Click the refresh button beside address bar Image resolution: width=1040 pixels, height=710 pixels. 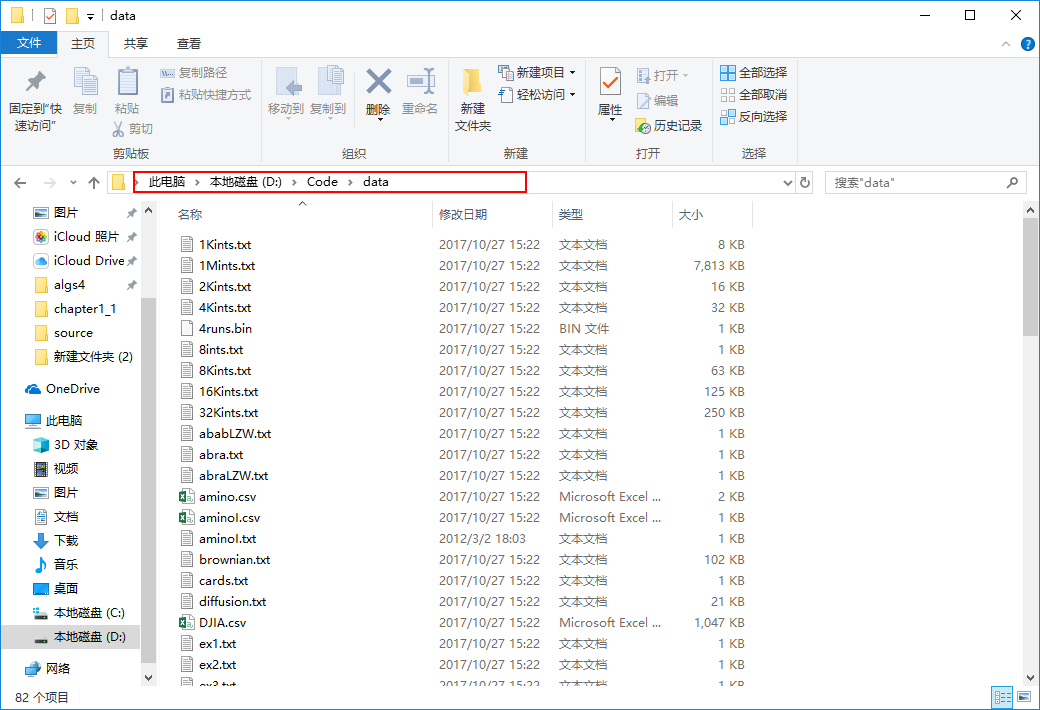click(x=805, y=182)
